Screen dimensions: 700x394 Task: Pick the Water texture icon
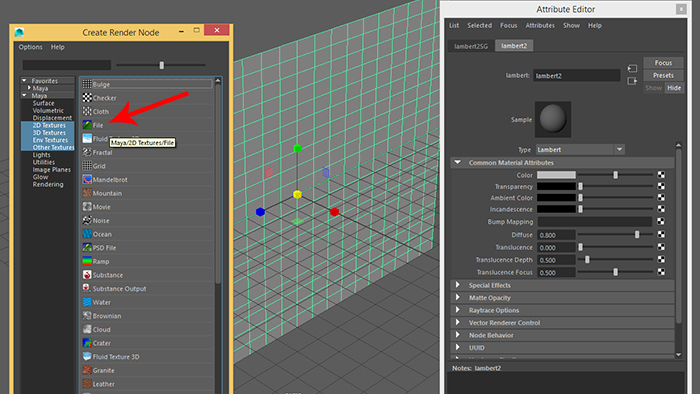(87, 302)
